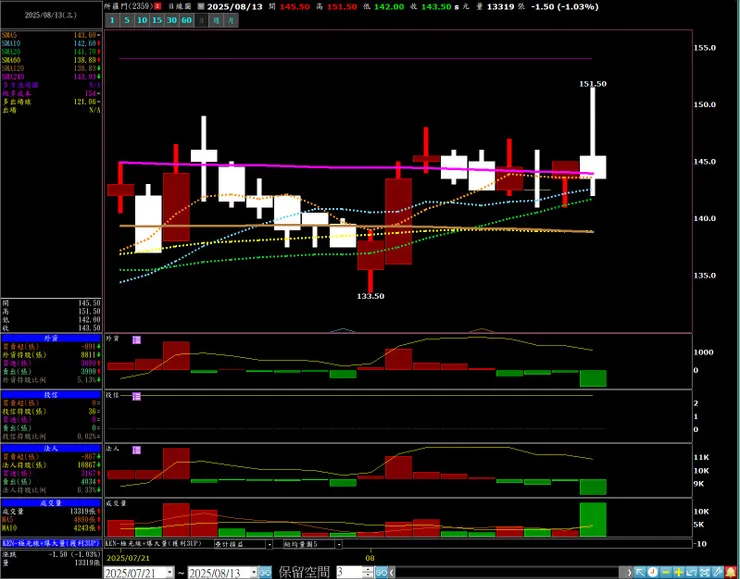Click the gray square icon before the date header
This screenshot has width=740, height=579.
tap(201, 6)
